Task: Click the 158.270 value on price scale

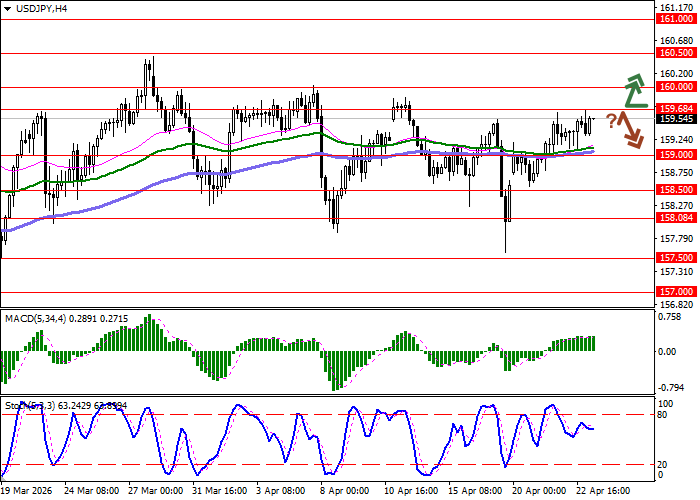Action: click(676, 206)
